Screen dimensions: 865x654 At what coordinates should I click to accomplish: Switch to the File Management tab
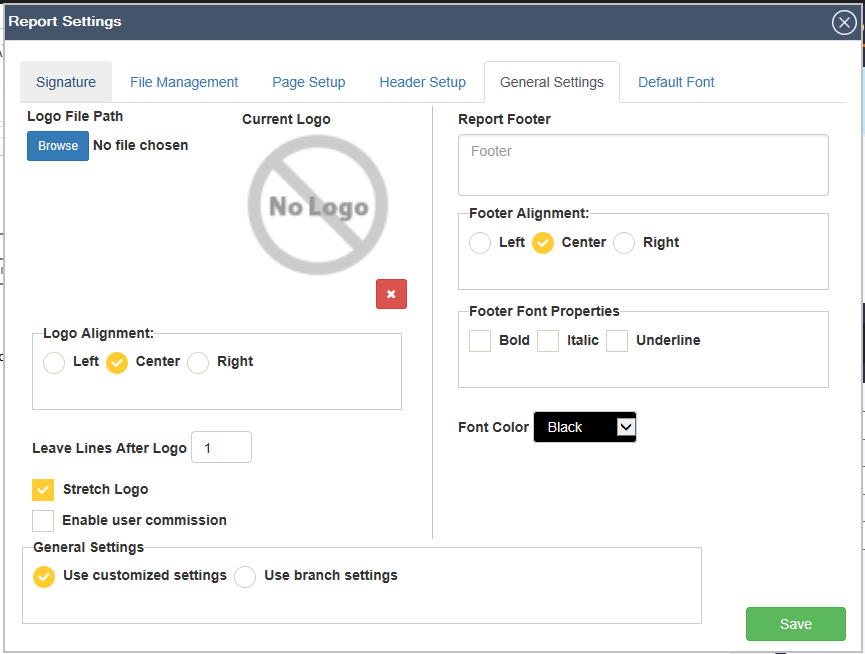(184, 82)
